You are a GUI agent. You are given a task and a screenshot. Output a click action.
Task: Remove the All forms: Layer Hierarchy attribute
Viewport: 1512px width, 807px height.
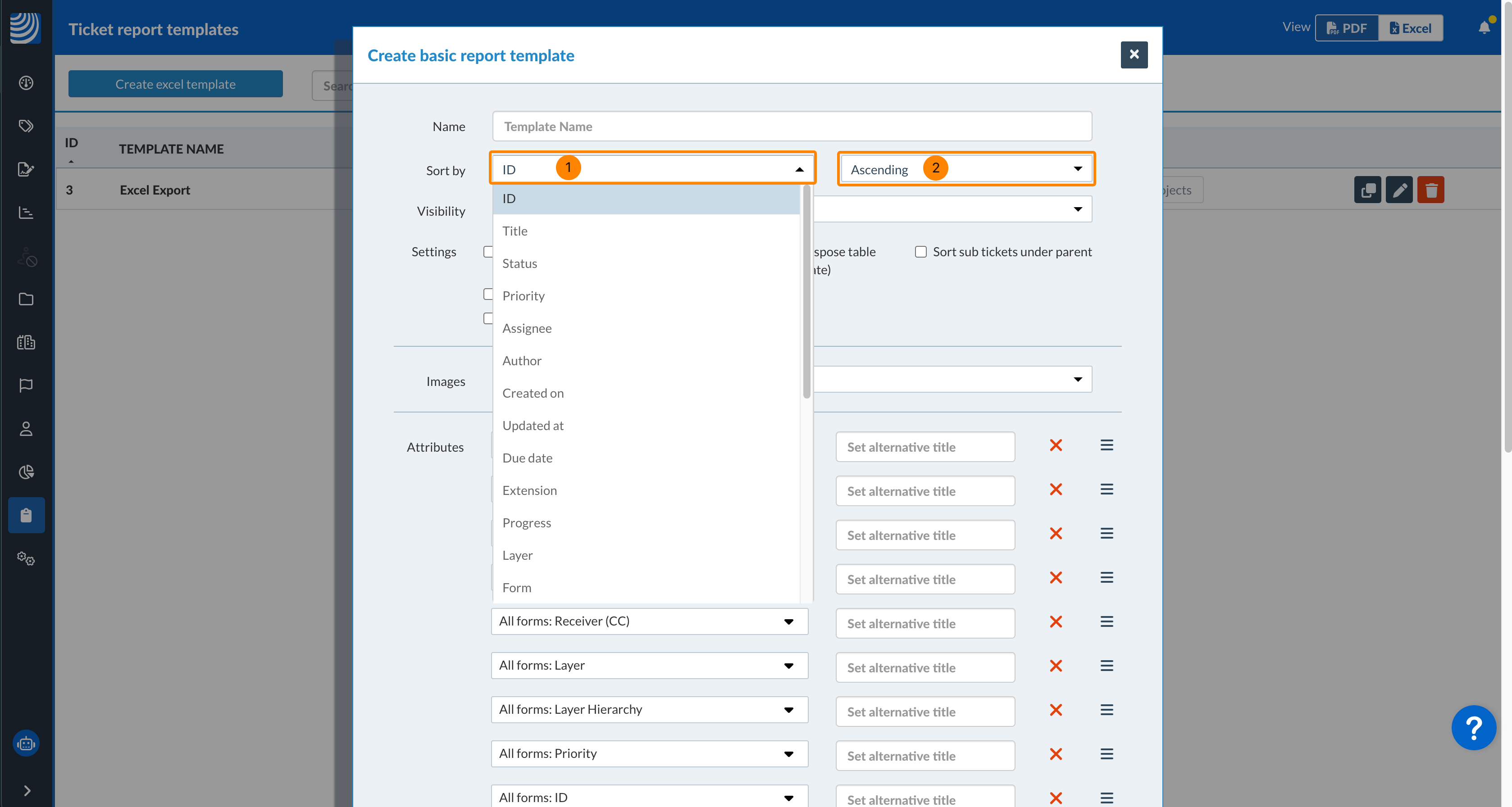click(x=1056, y=710)
